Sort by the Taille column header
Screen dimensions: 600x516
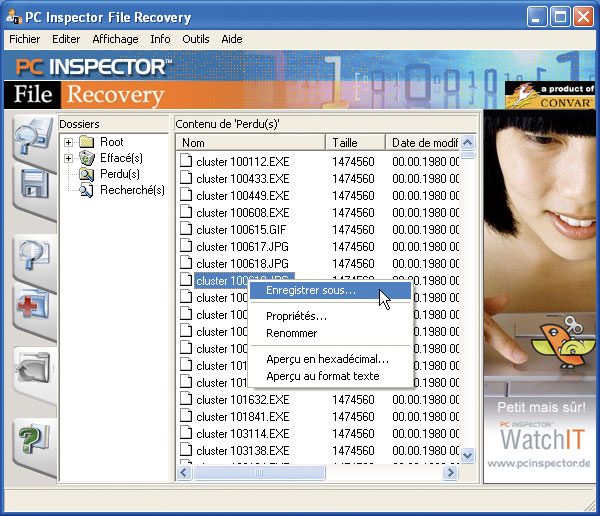[355, 143]
